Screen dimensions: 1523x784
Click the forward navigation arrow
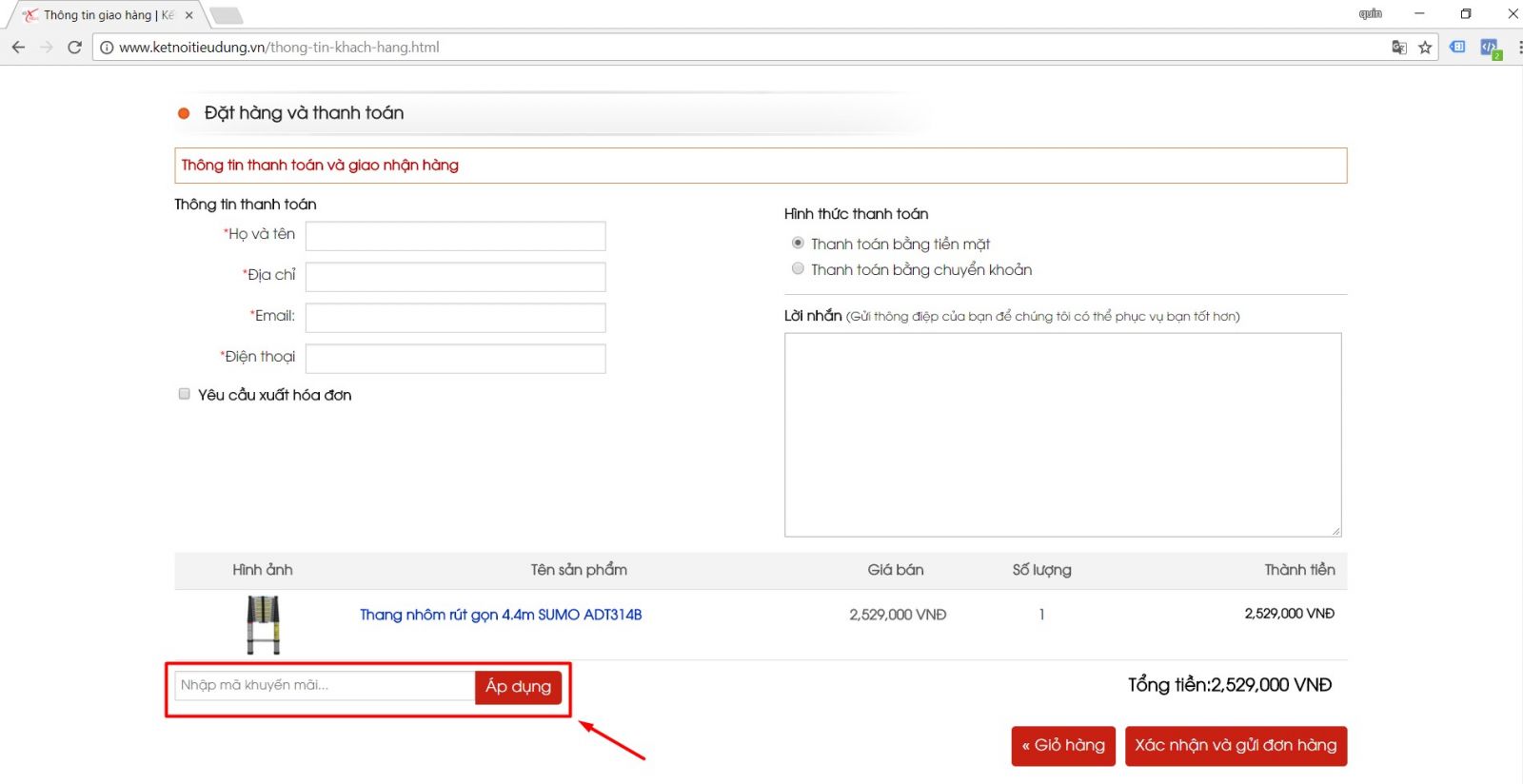46,47
